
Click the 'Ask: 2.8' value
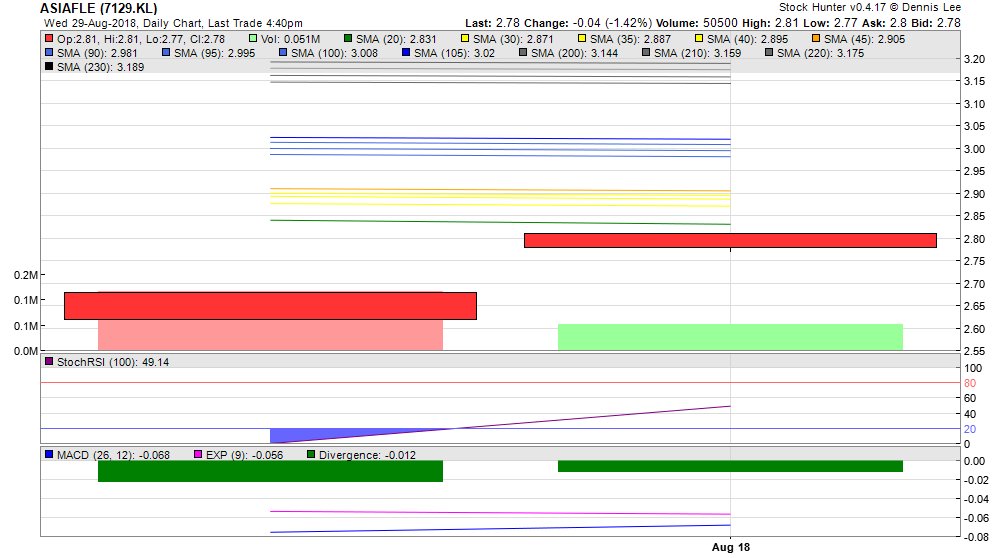point(884,24)
